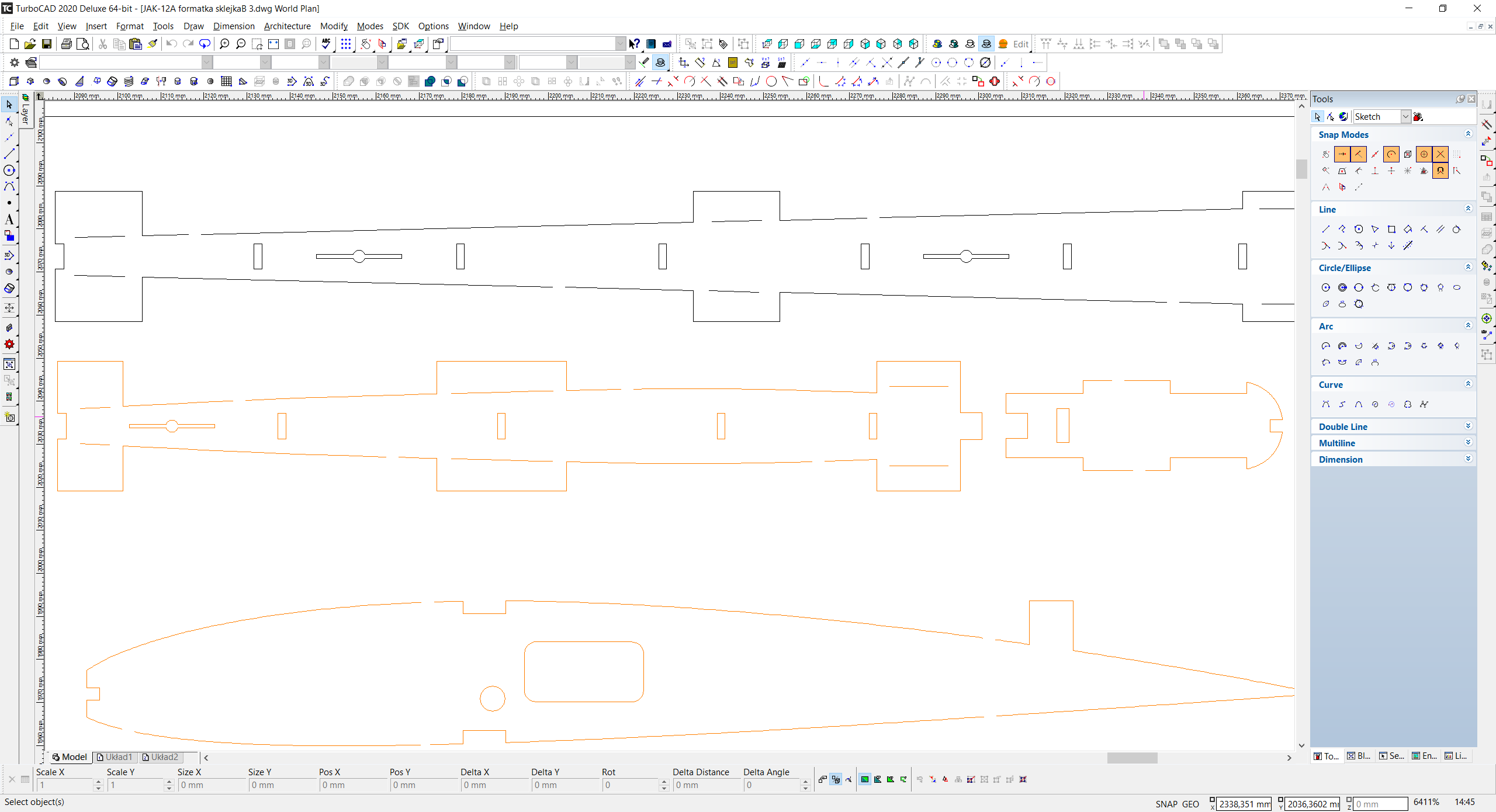Collapse the Snap Modes section

pos(1468,134)
